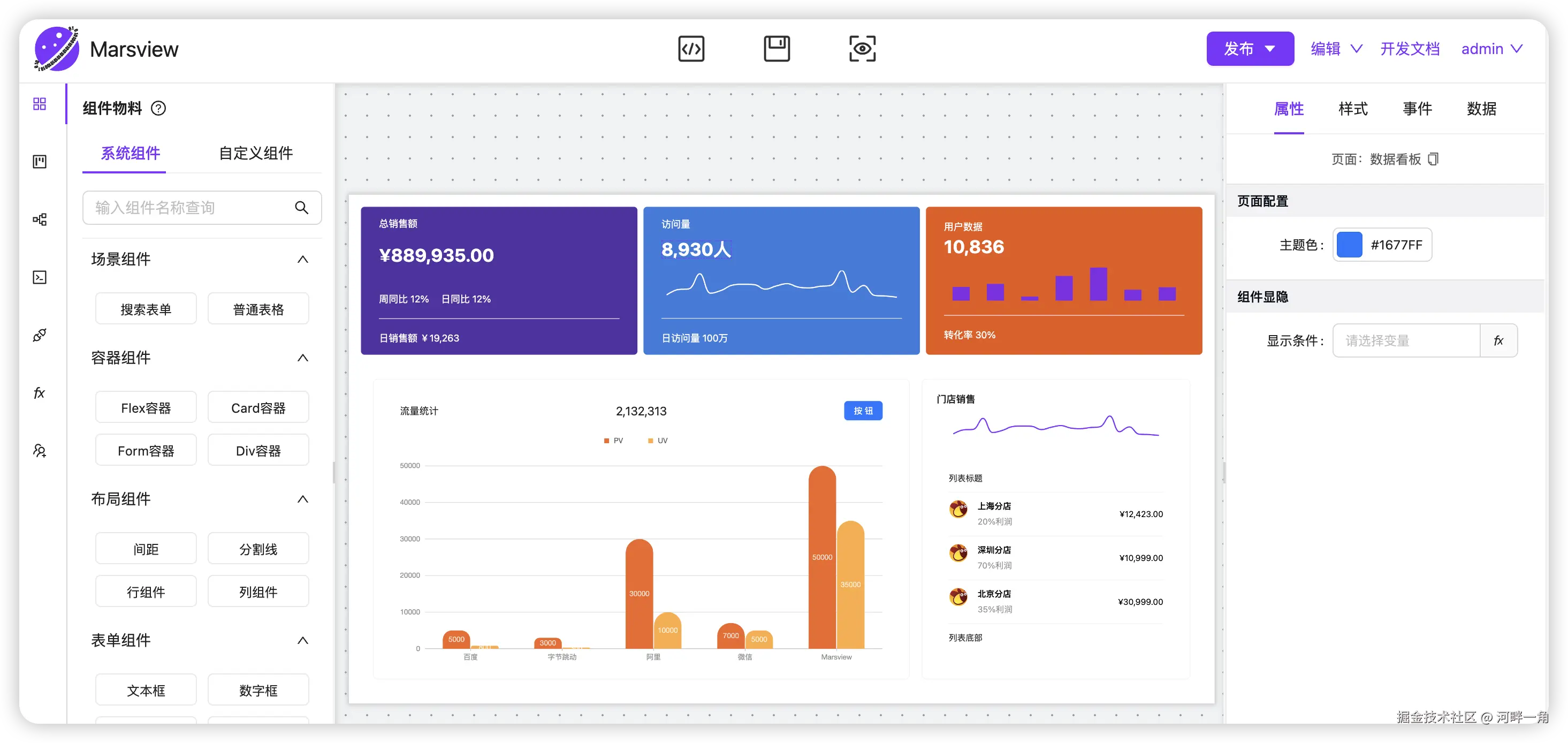Click the 主题色 blue color swatch
Screen dimensions: 1568x743
click(1349, 245)
